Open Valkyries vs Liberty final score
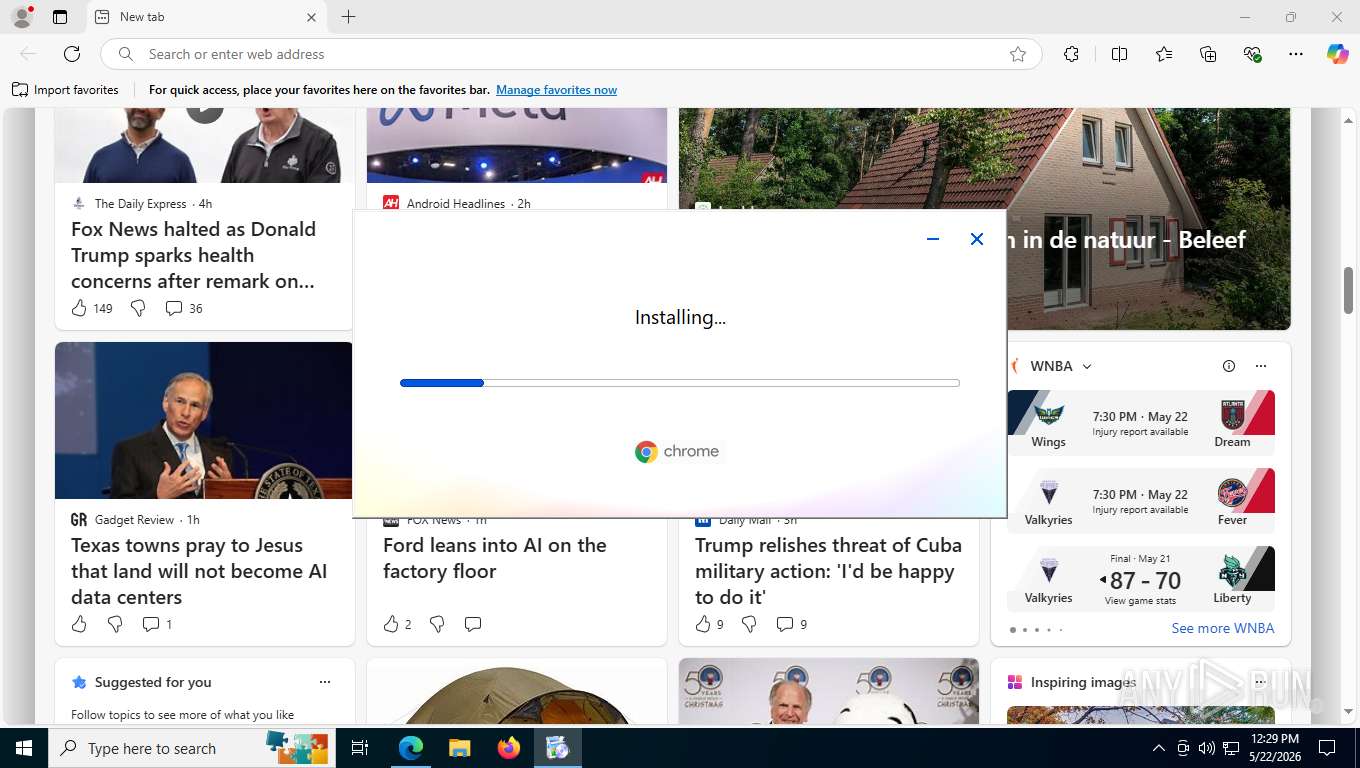Screen dimensions: 1360x768 (x=1141, y=579)
